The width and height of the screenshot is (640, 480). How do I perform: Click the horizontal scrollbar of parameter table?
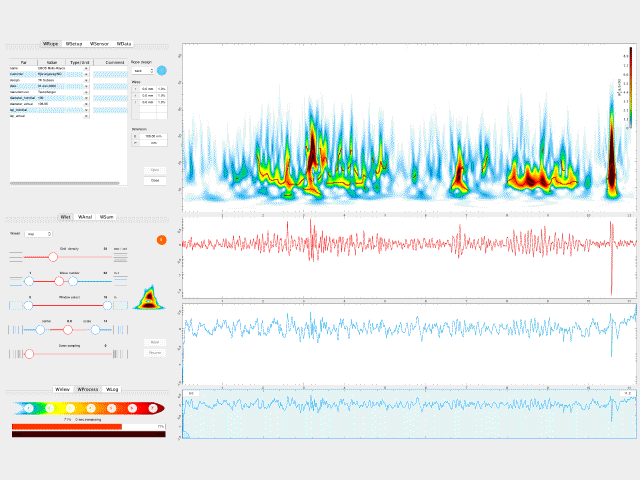[x=65, y=183]
